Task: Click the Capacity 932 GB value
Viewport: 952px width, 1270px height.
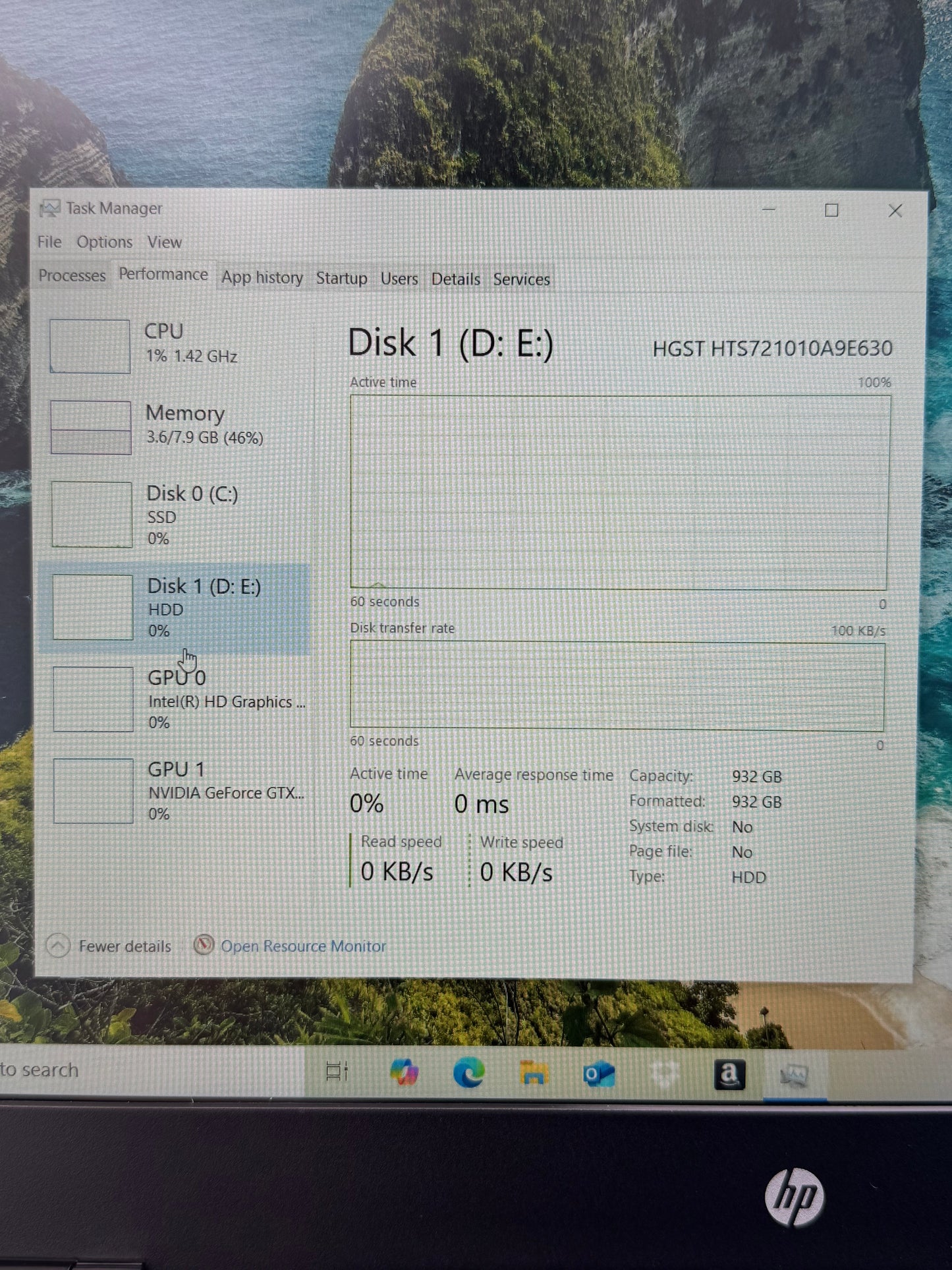Action: pyautogui.click(x=757, y=777)
